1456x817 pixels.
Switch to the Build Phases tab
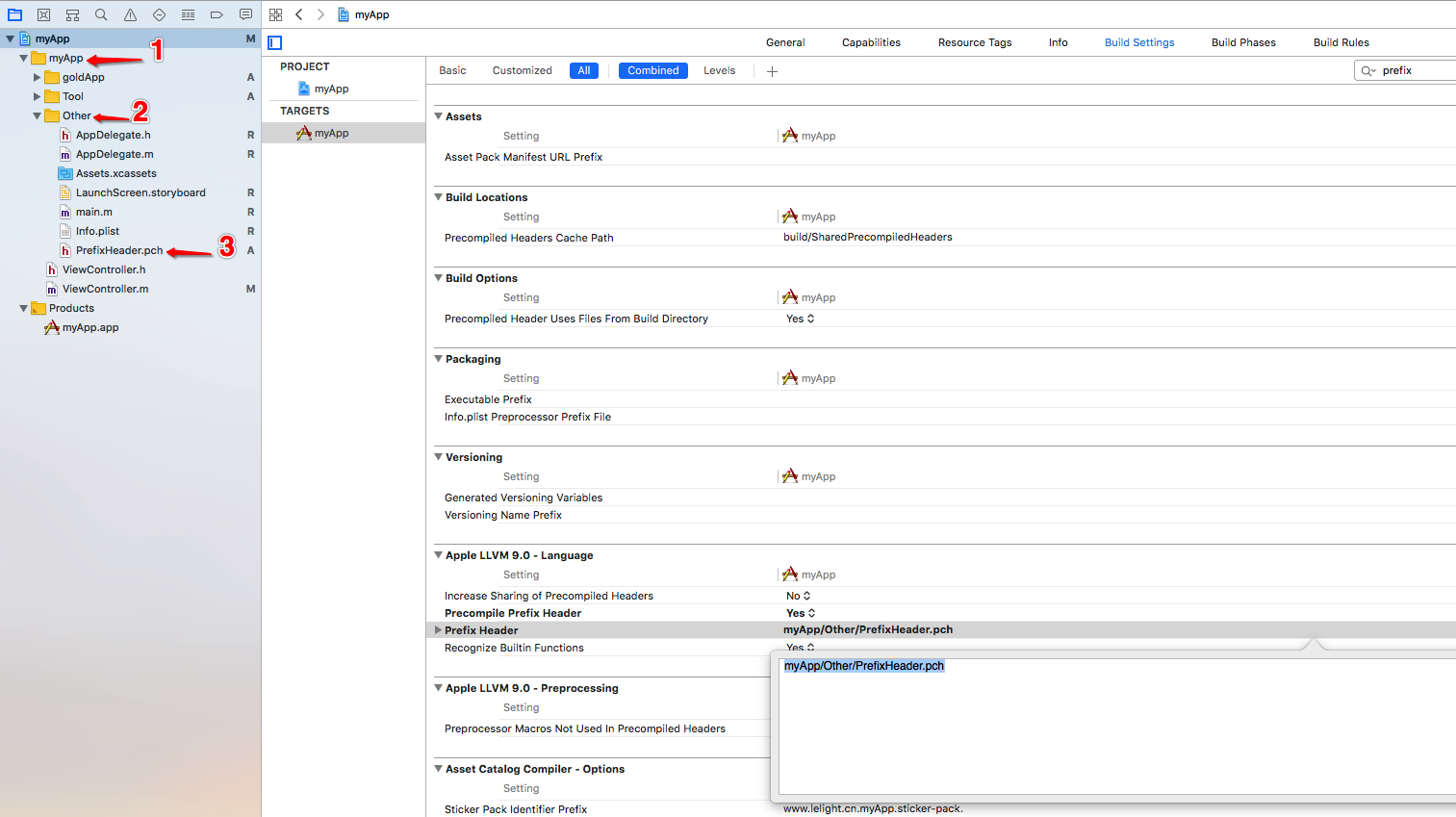tap(1243, 42)
